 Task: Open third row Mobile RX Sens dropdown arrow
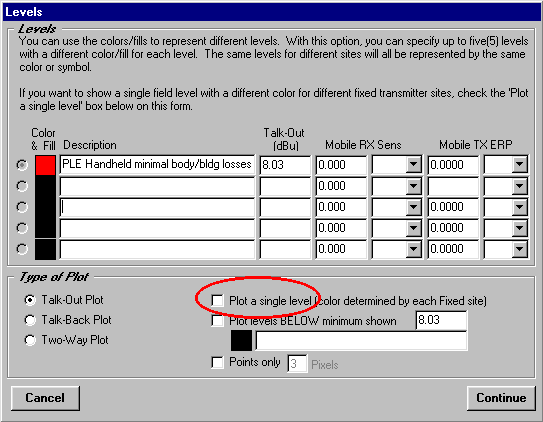pos(414,207)
